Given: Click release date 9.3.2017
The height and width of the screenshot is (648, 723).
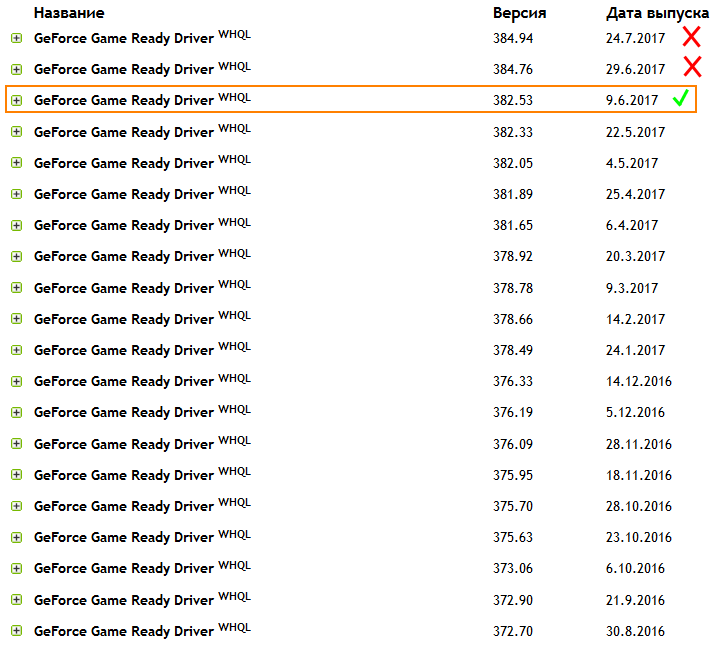Looking at the screenshot, I should click(x=632, y=288).
